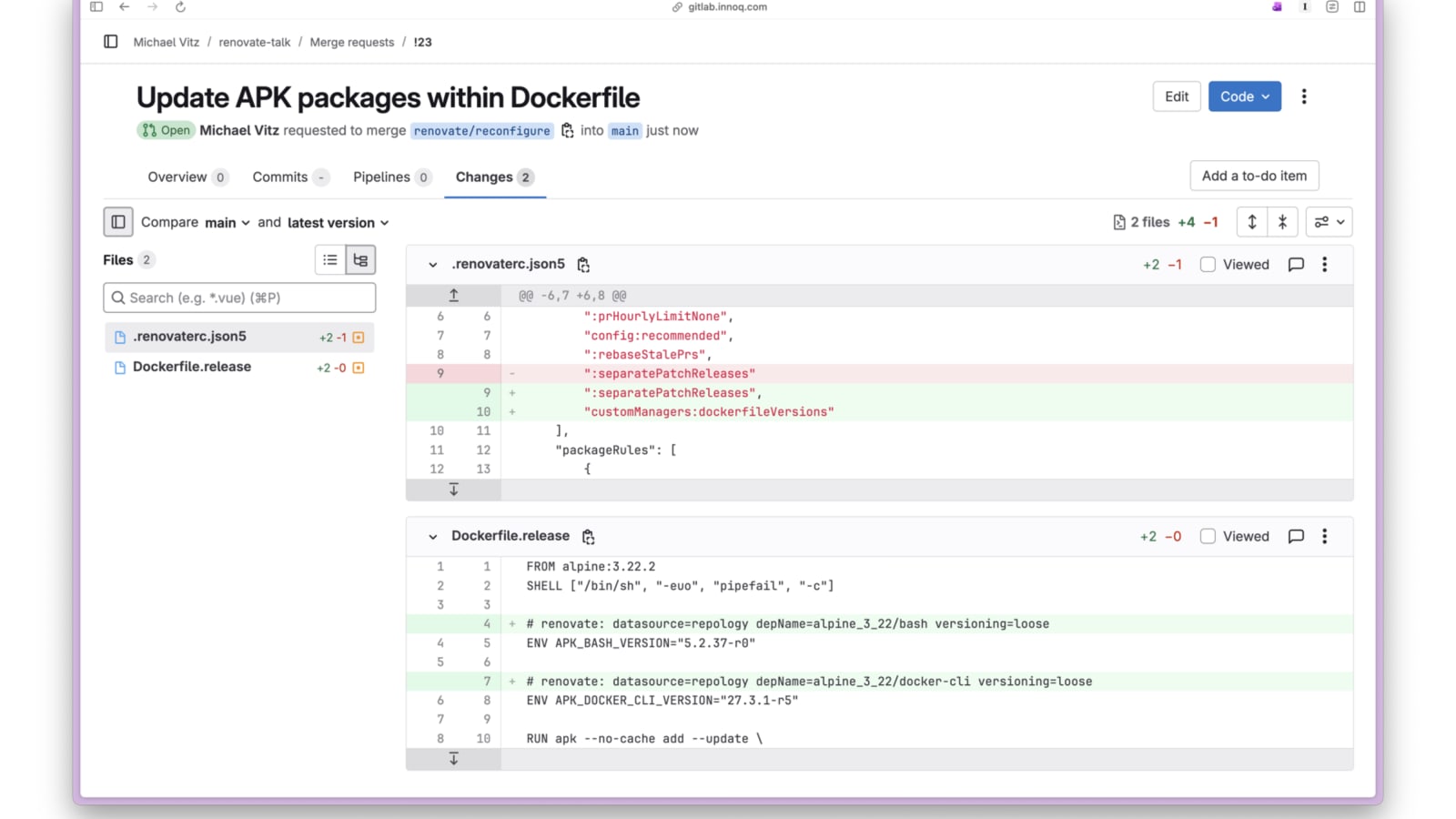The height and width of the screenshot is (819, 1456).
Task: Open Michael Vitz in the breadcrumb
Action: coord(167,42)
